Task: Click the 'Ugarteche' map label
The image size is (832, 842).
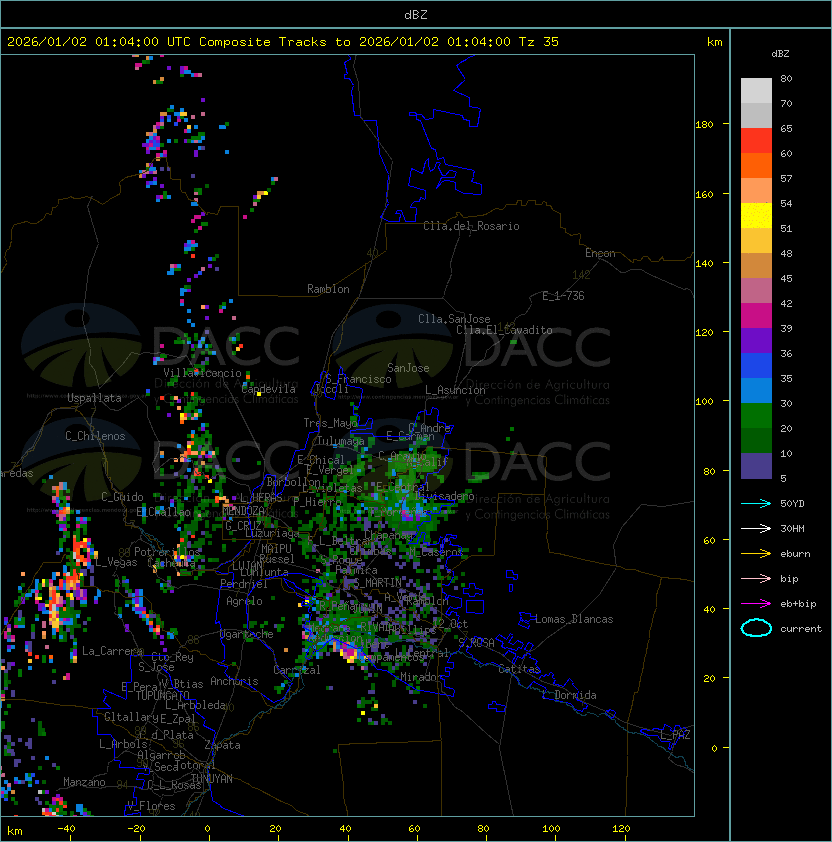Action: point(247,634)
